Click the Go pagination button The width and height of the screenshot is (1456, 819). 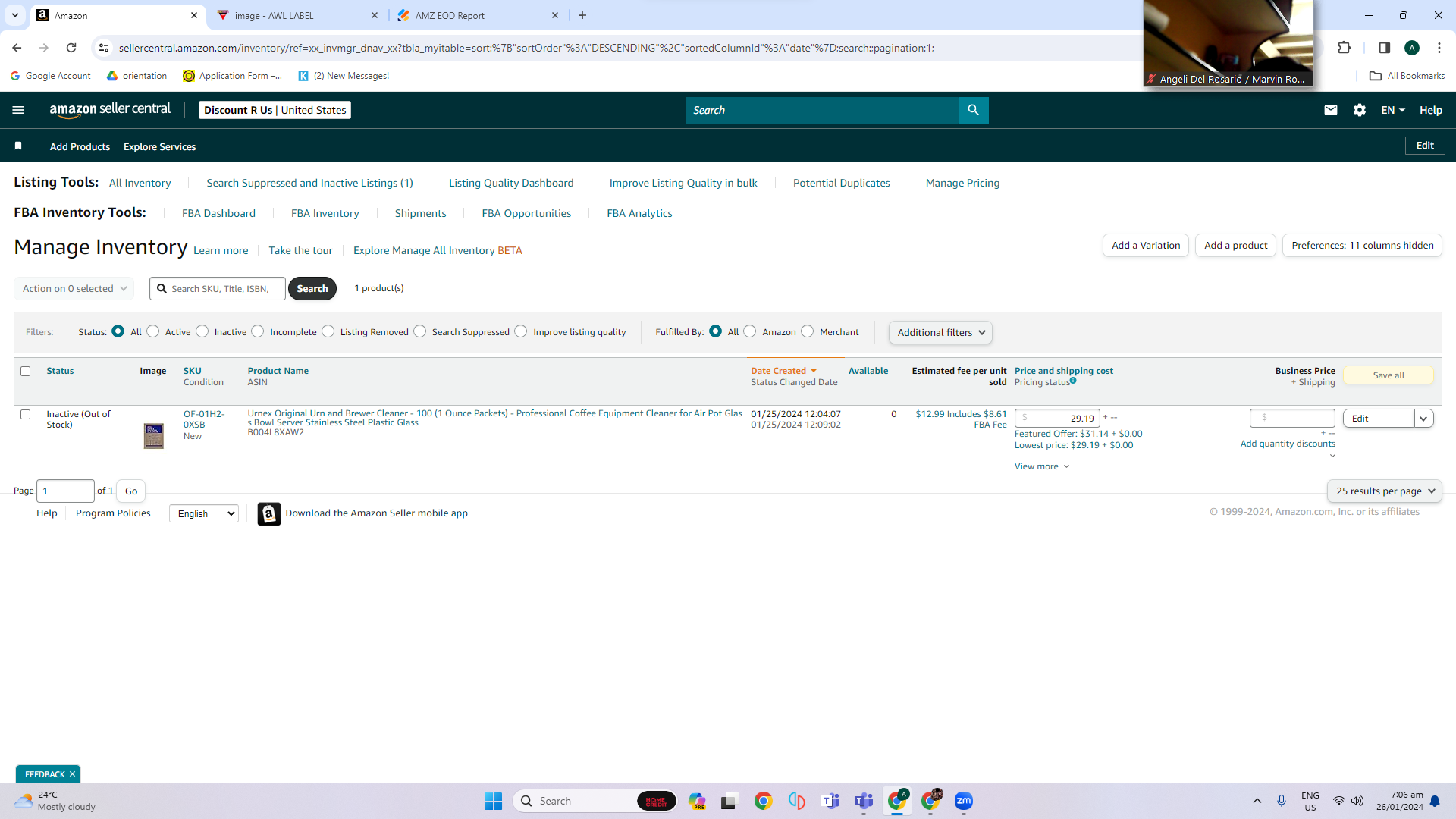click(x=131, y=491)
